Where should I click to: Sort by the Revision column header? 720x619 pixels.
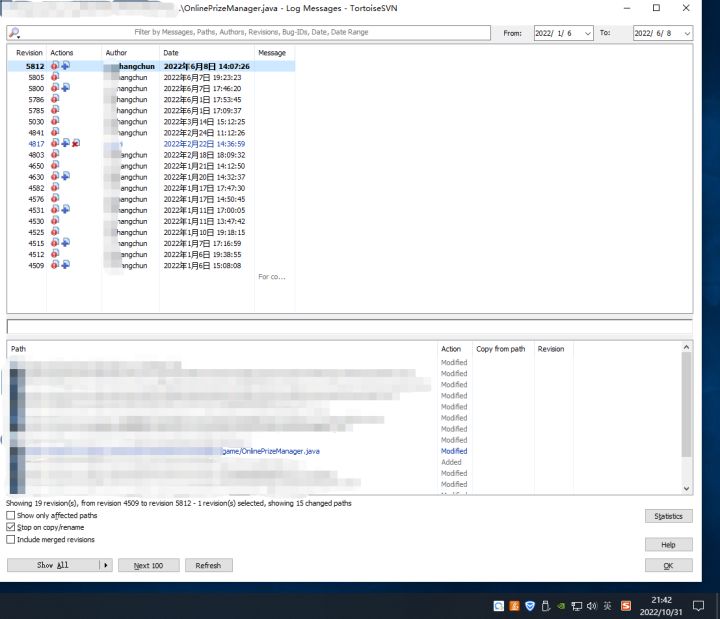29,53
